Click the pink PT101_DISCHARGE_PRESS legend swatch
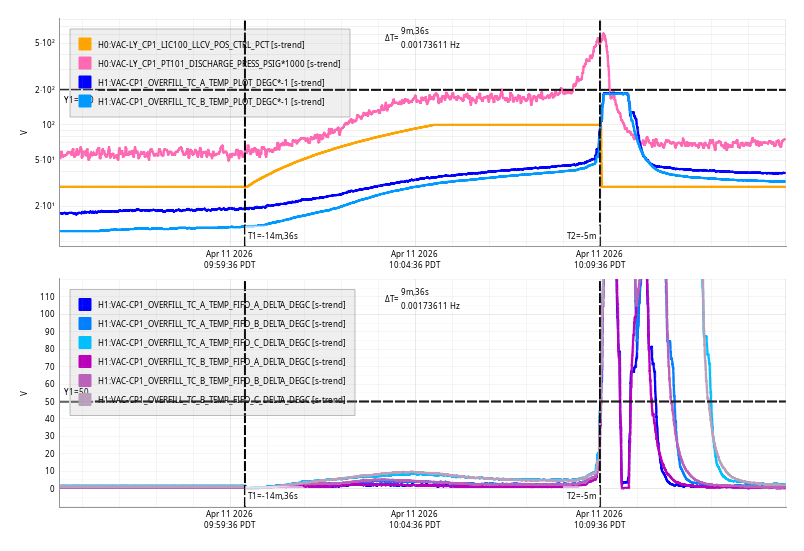This screenshot has height=551, width=804. pyautogui.click(x=85, y=63)
